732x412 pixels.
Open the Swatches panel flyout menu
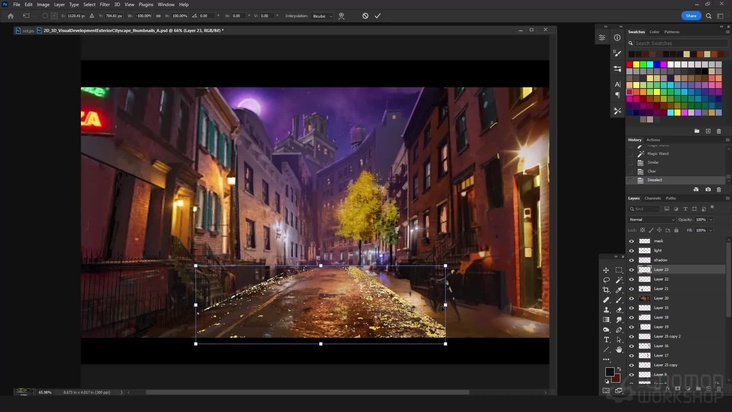(727, 32)
